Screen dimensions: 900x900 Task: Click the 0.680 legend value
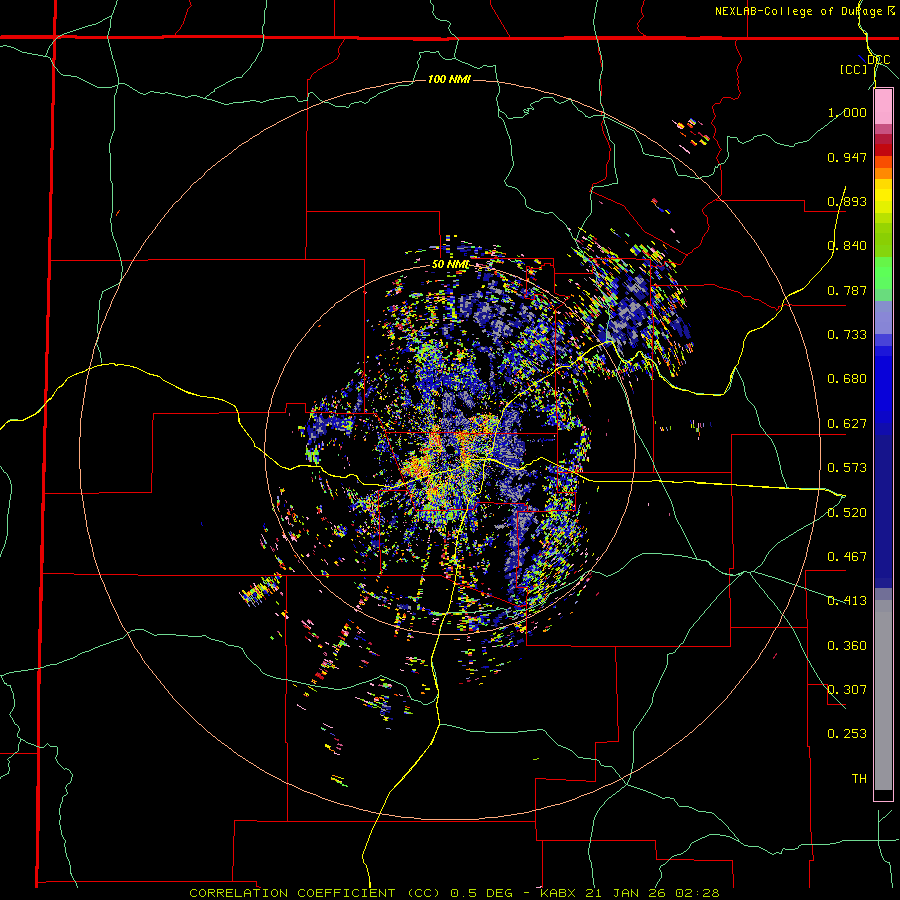click(847, 379)
